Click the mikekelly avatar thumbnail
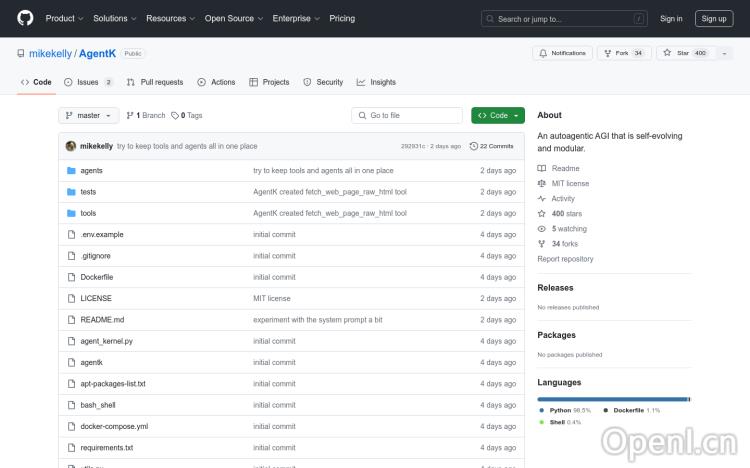 [71, 146]
